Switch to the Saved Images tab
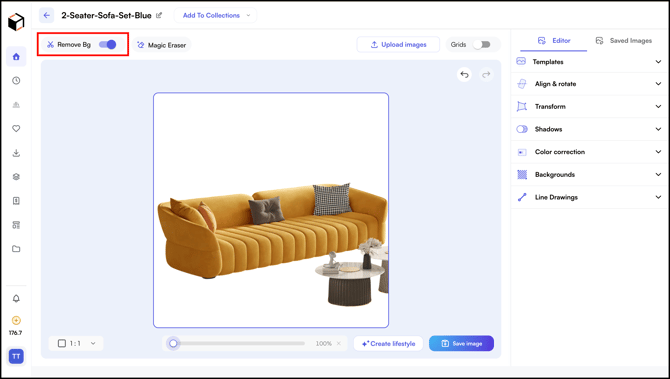670x379 pixels. tap(624, 41)
